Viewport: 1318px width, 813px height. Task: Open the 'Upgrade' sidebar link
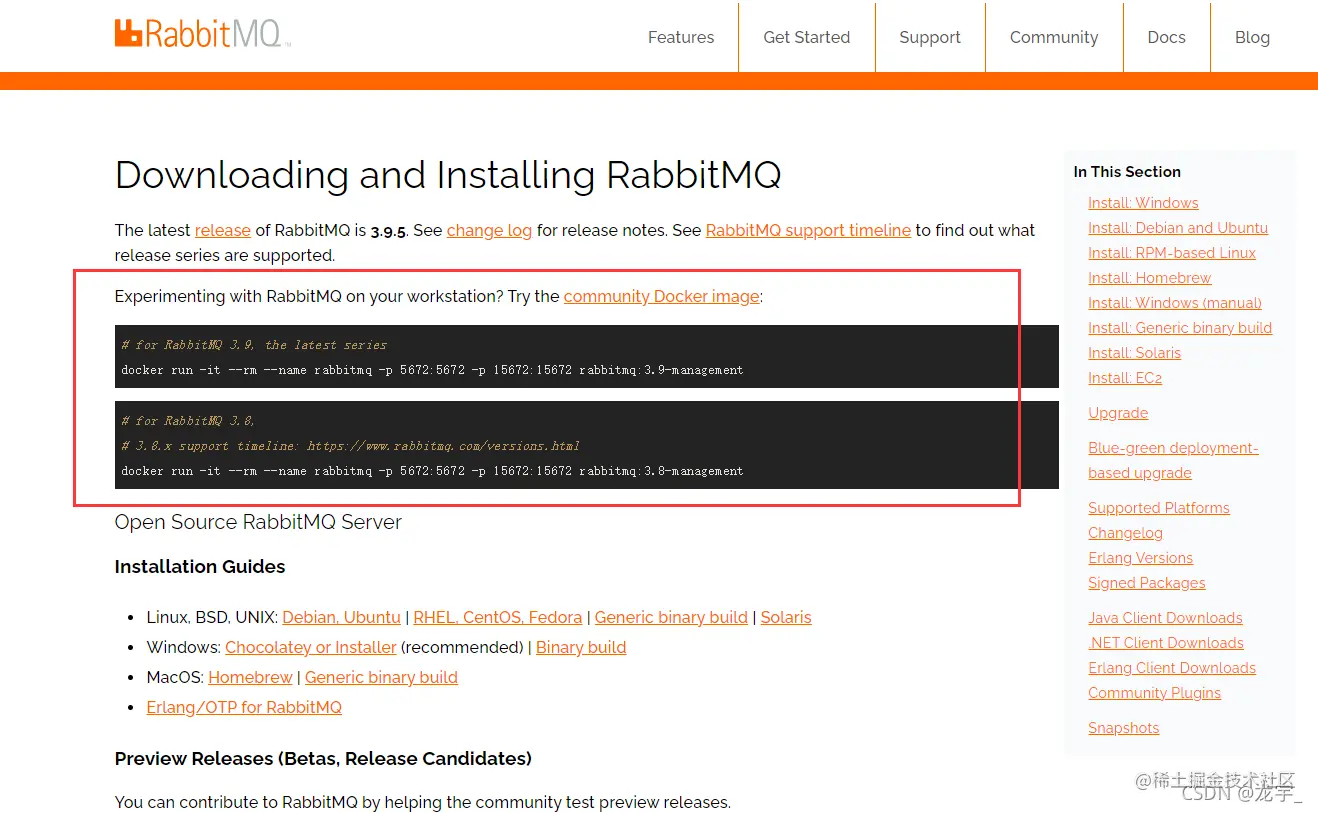1118,413
